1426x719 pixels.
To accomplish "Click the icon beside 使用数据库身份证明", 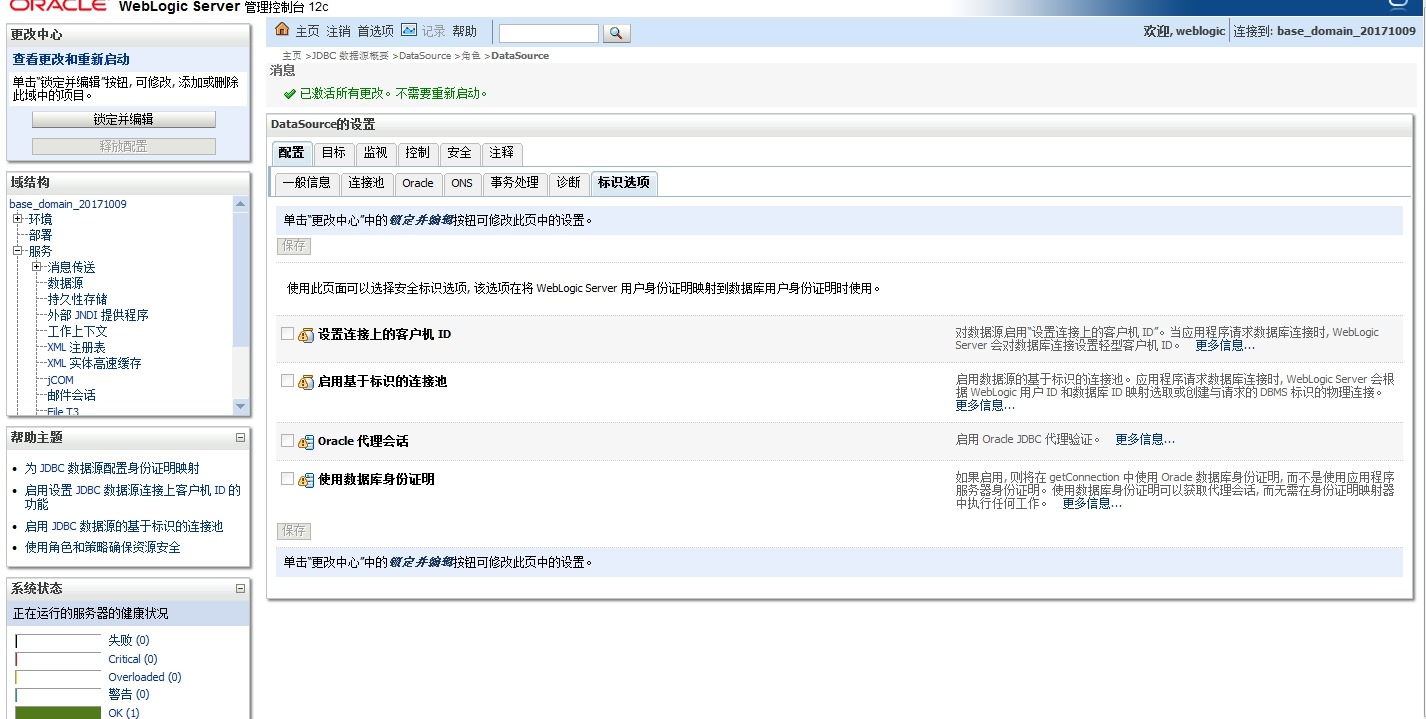I will tap(306, 480).
